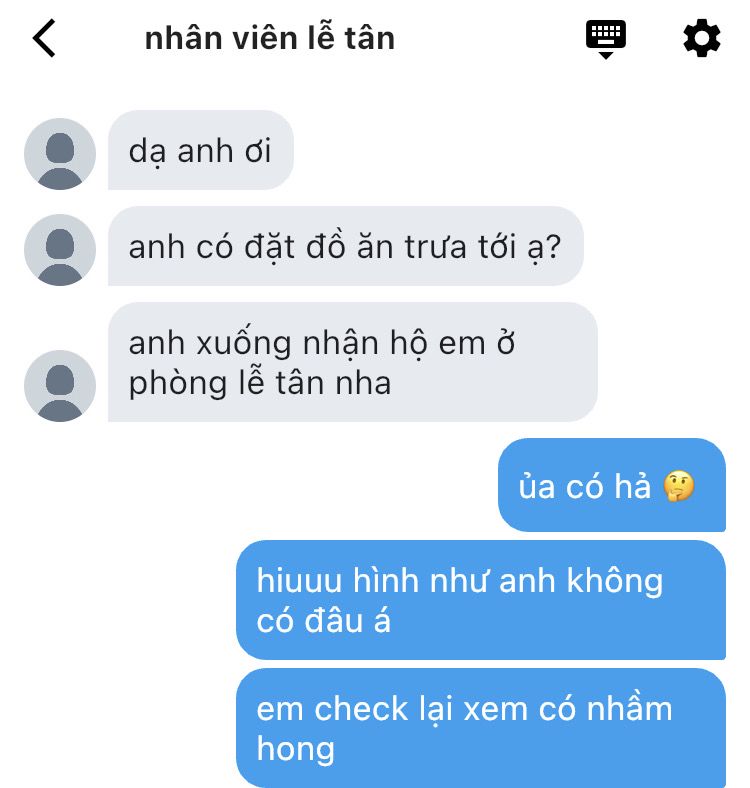Select the 'dạ anh ơi' message bubble
Screen dimensions: 750x788
pos(201,150)
